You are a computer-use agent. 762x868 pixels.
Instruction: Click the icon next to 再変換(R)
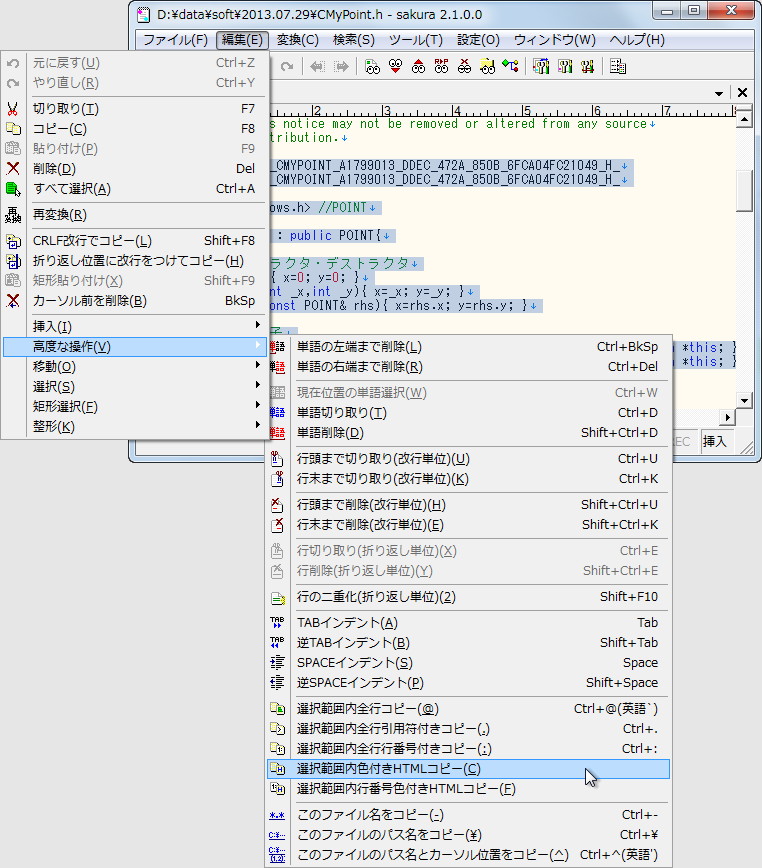[x=13, y=215]
